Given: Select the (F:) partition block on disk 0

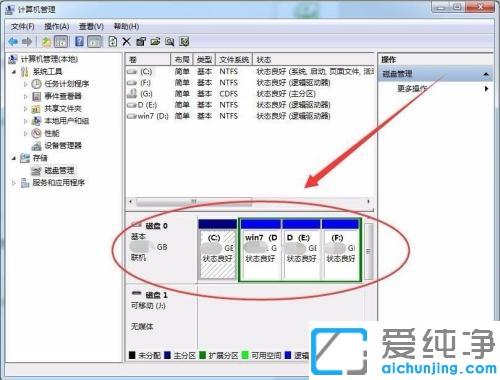Looking at the screenshot, I should click(341, 249).
